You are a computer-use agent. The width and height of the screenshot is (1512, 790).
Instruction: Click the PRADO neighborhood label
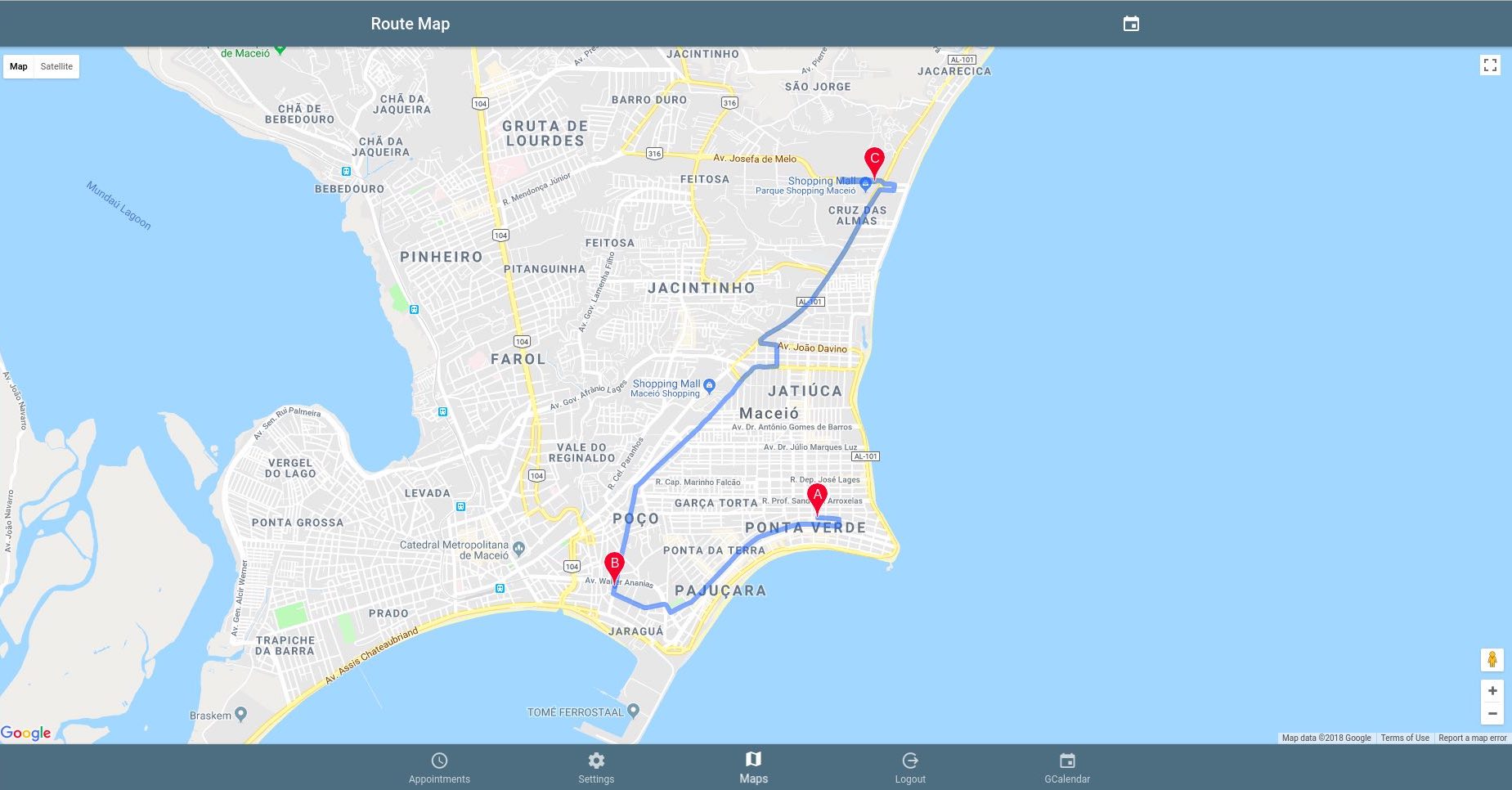(388, 613)
